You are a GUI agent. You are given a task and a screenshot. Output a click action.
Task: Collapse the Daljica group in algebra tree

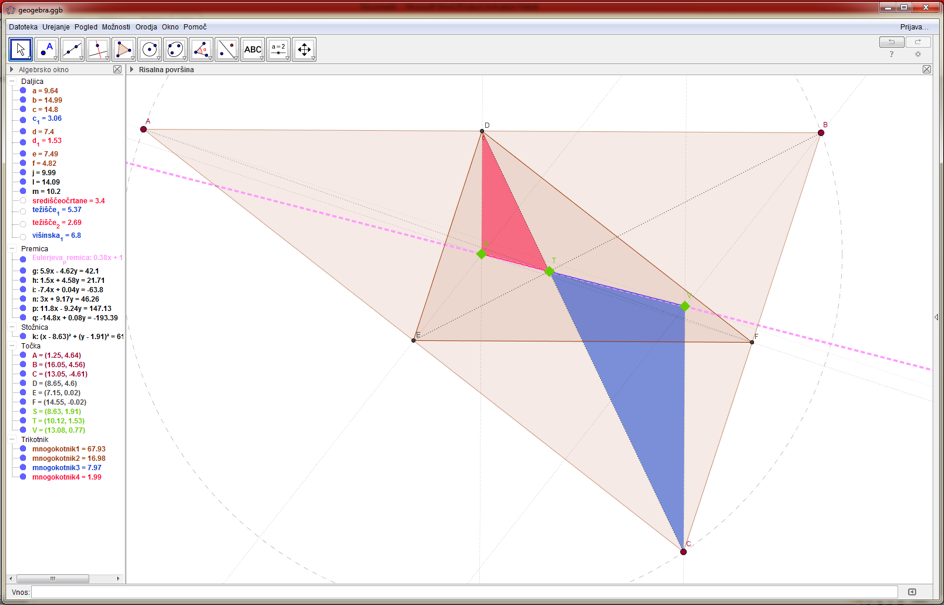tap(13, 81)
